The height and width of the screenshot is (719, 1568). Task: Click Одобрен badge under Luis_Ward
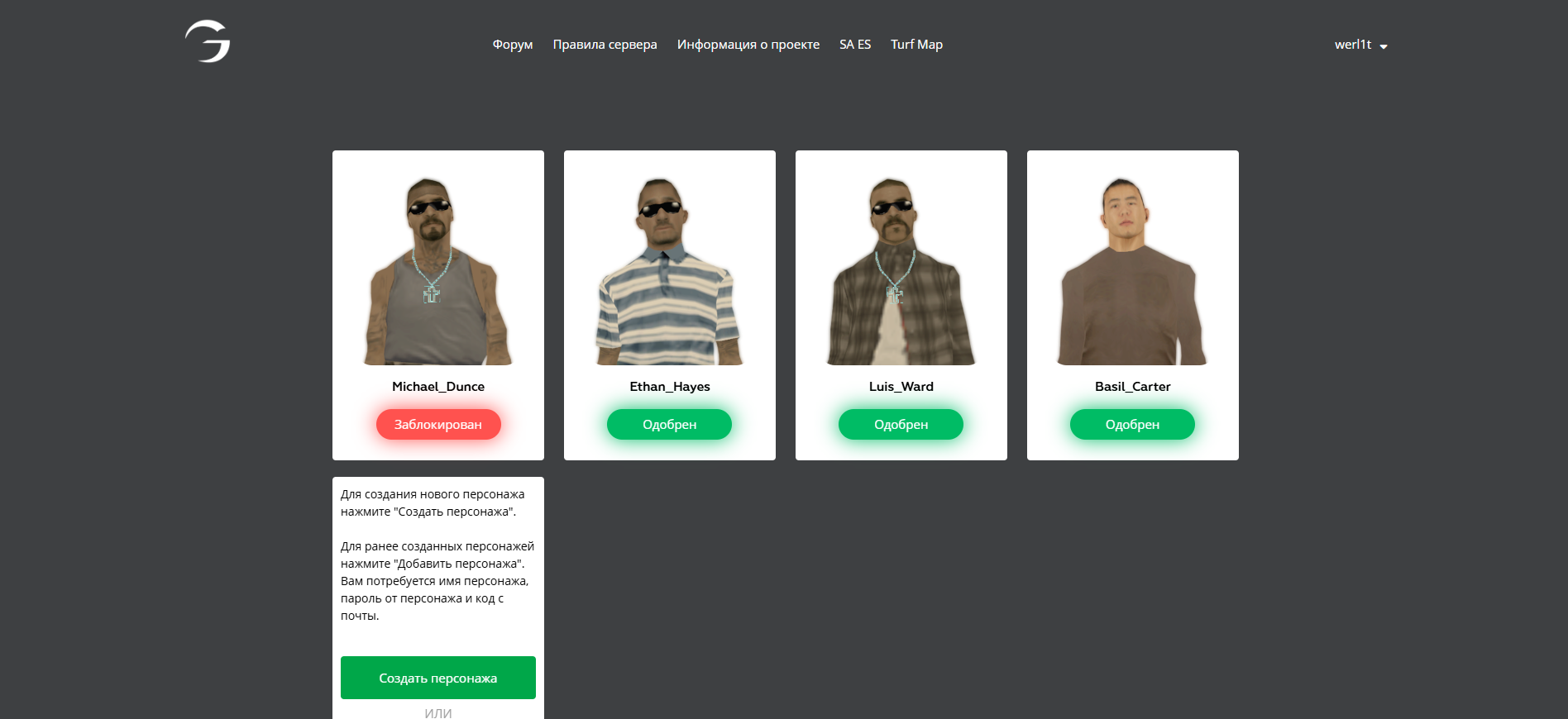(901, 425)
